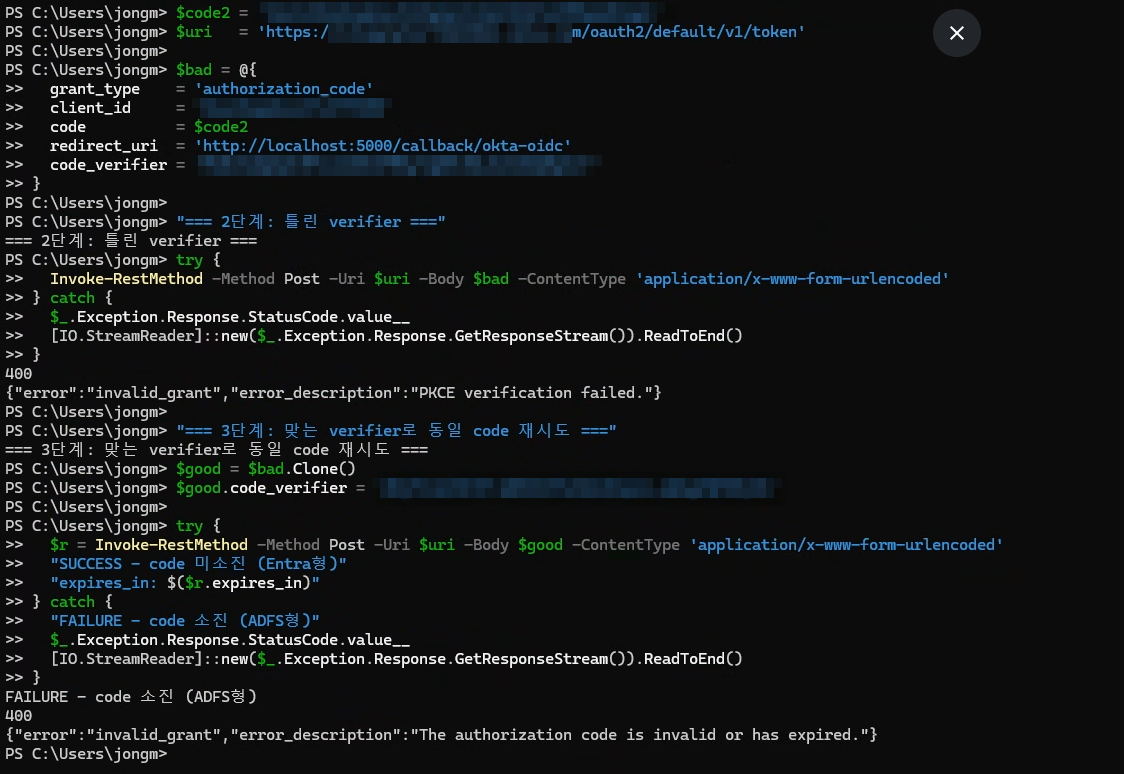Click the first 400 status code output
1124x774 pixels.
[x=19, y=373]
